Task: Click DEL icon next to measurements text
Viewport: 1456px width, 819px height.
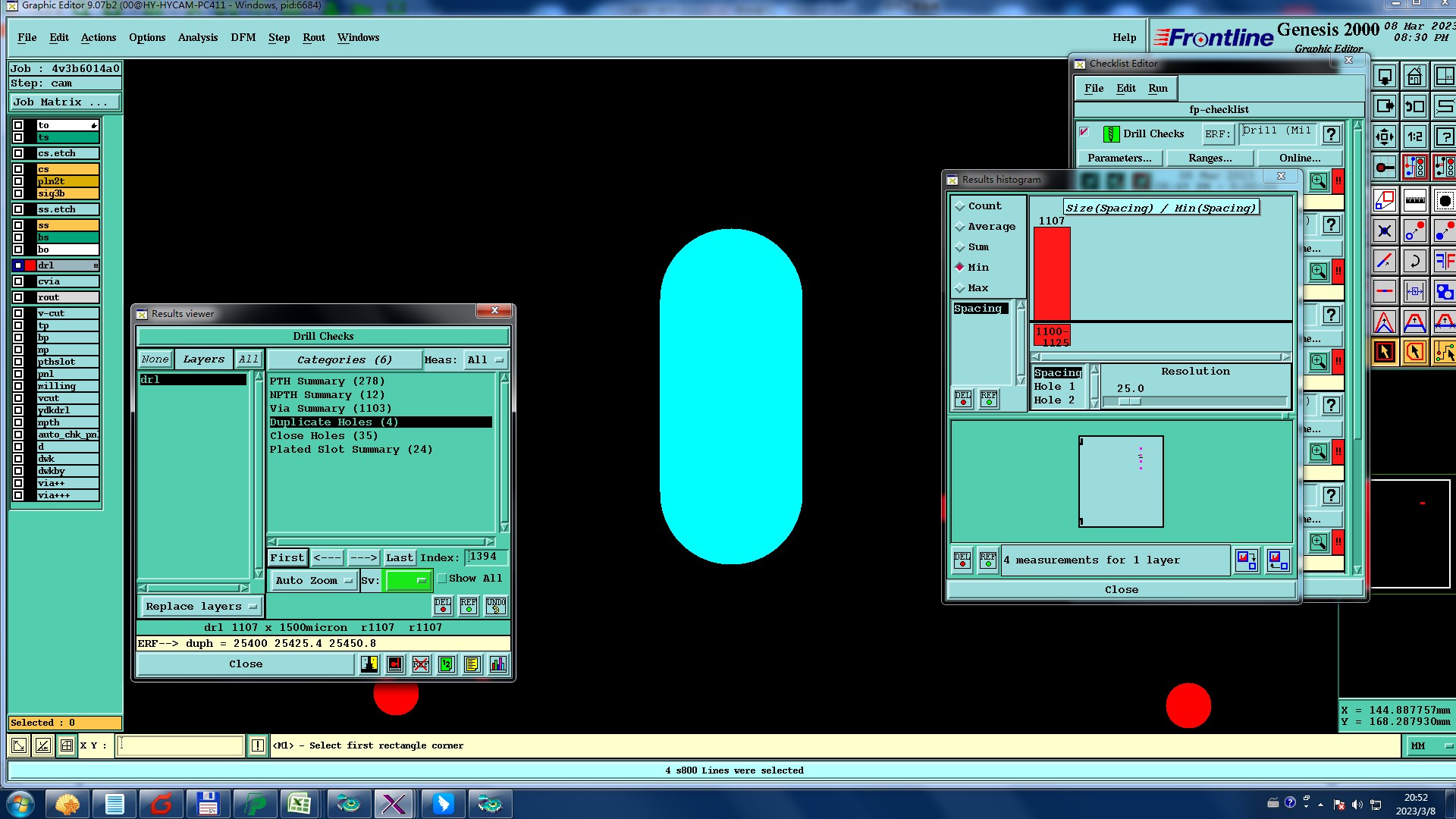Action: click(962, 560)
